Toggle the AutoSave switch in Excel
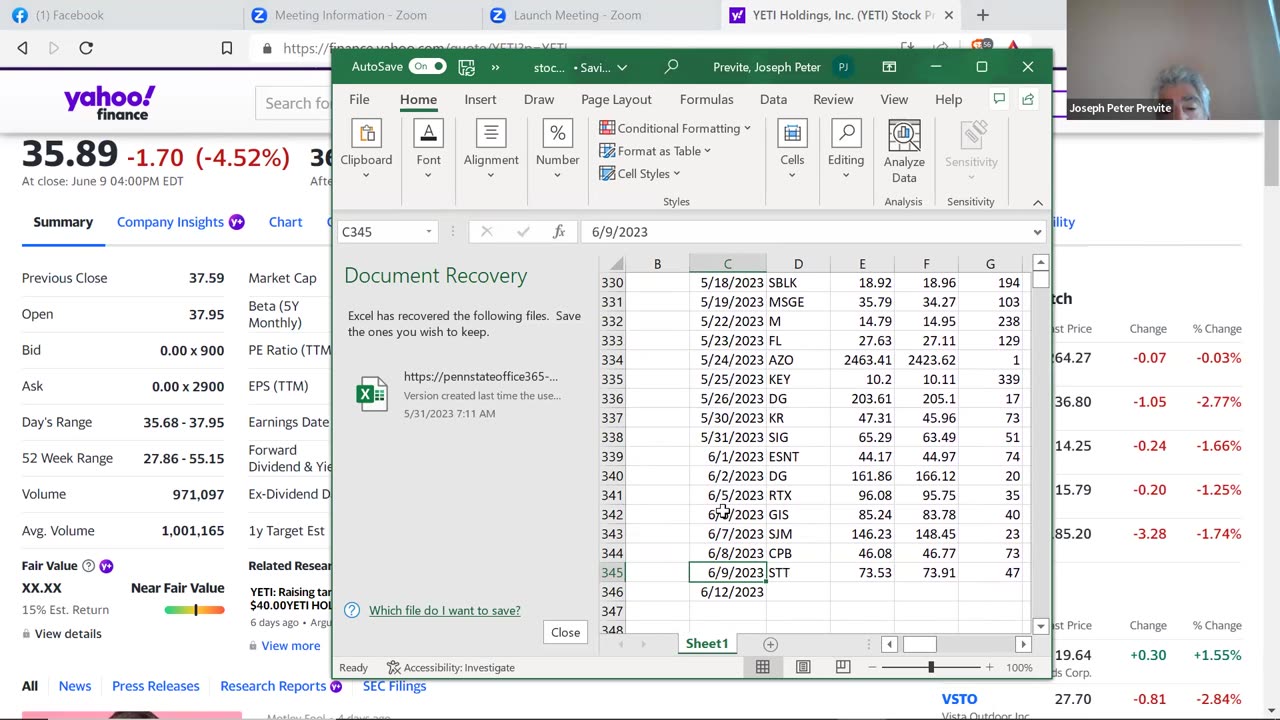Screen dimensions: 1280x720 tap(428, 67)
